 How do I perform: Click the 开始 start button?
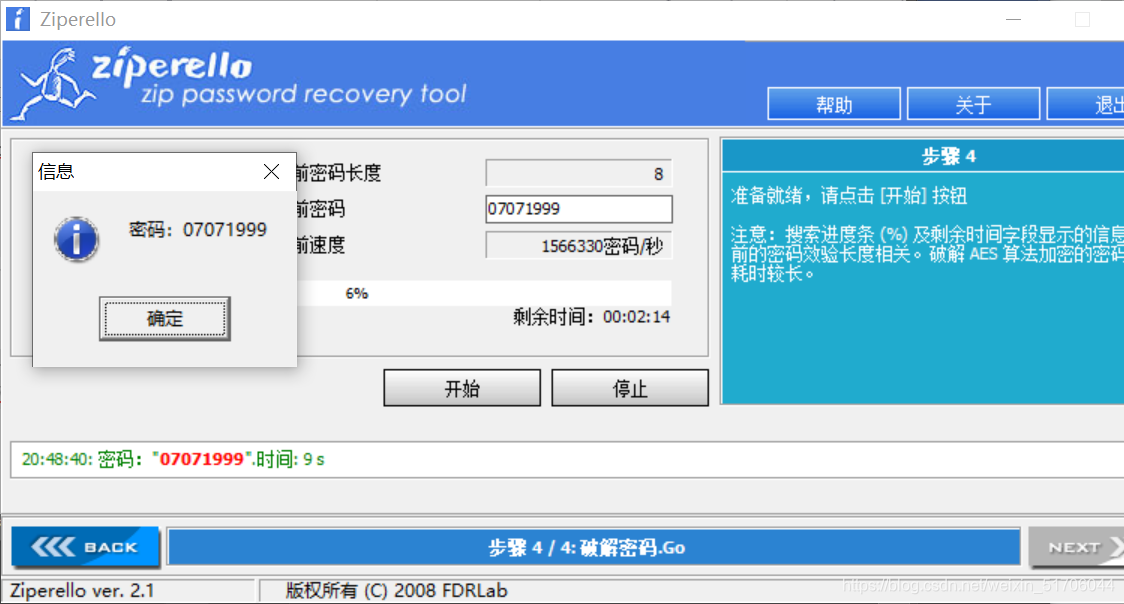click(x=462, y=388)
